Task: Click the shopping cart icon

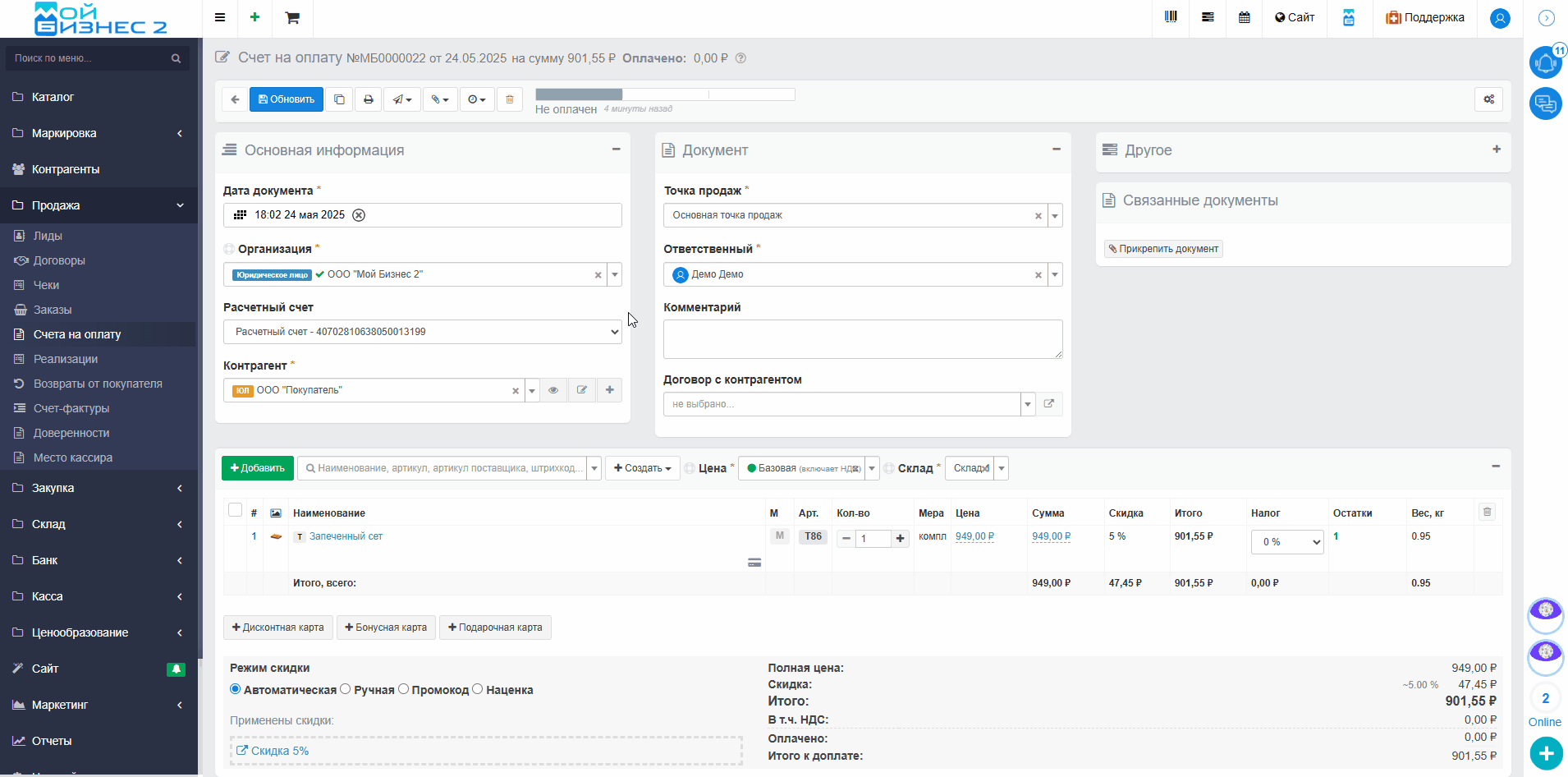Action: click(x=292, y=17)
